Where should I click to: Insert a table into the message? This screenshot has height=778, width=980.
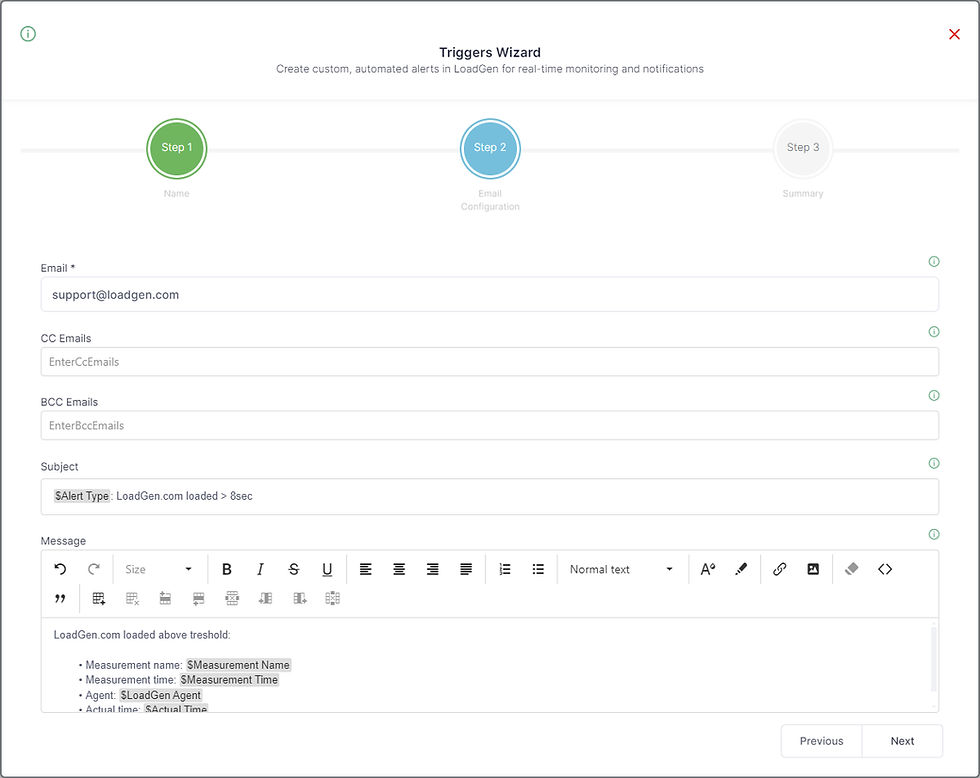[97, 597]
